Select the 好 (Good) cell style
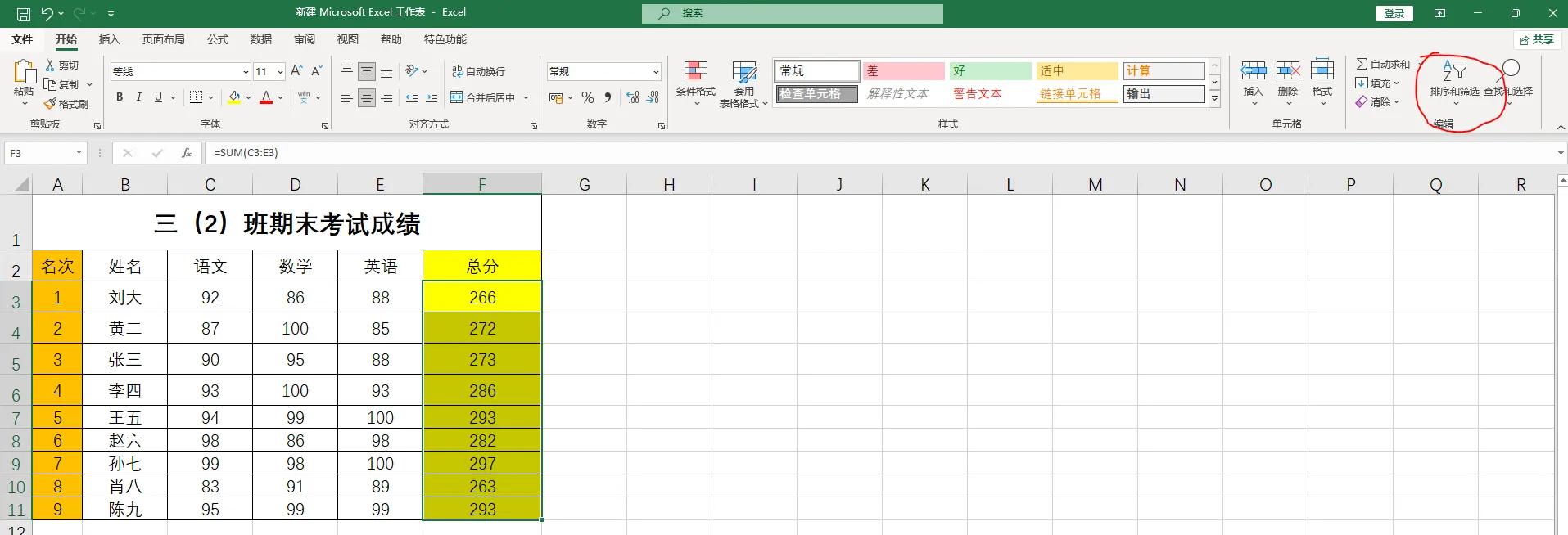The image size is (1568, 535). tap(990, 71)
